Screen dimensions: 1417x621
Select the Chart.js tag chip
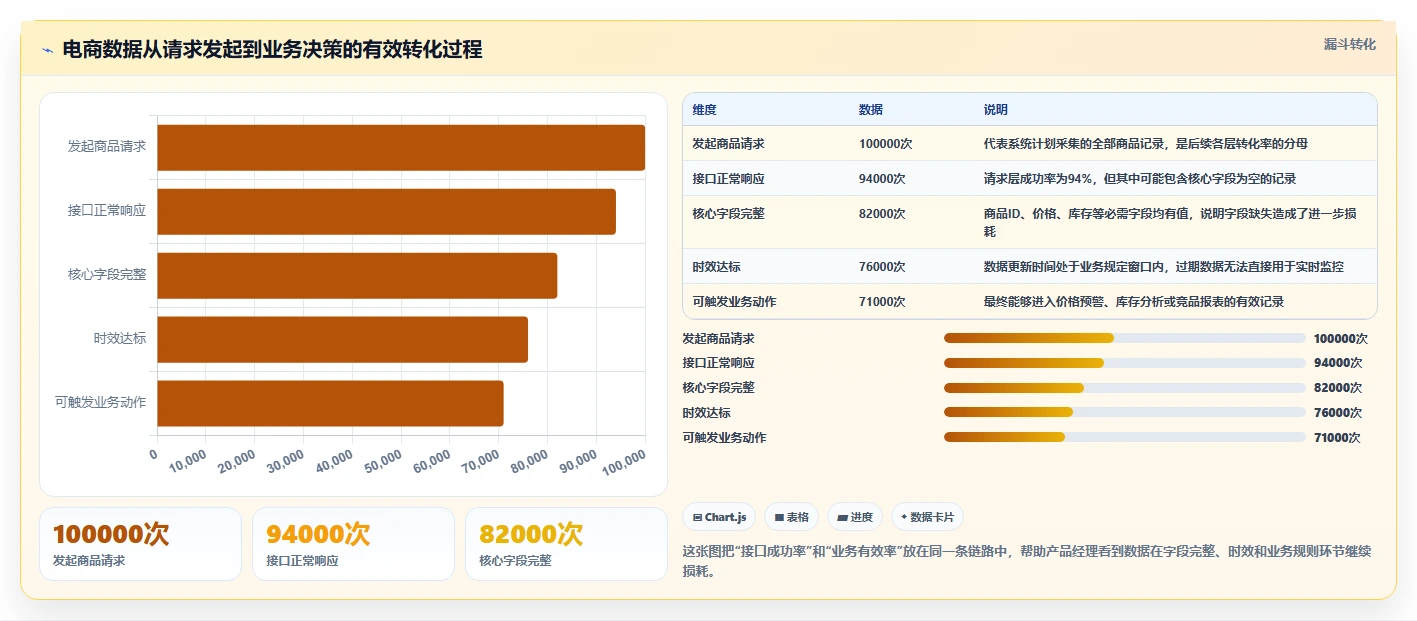(x=719, y=517)
